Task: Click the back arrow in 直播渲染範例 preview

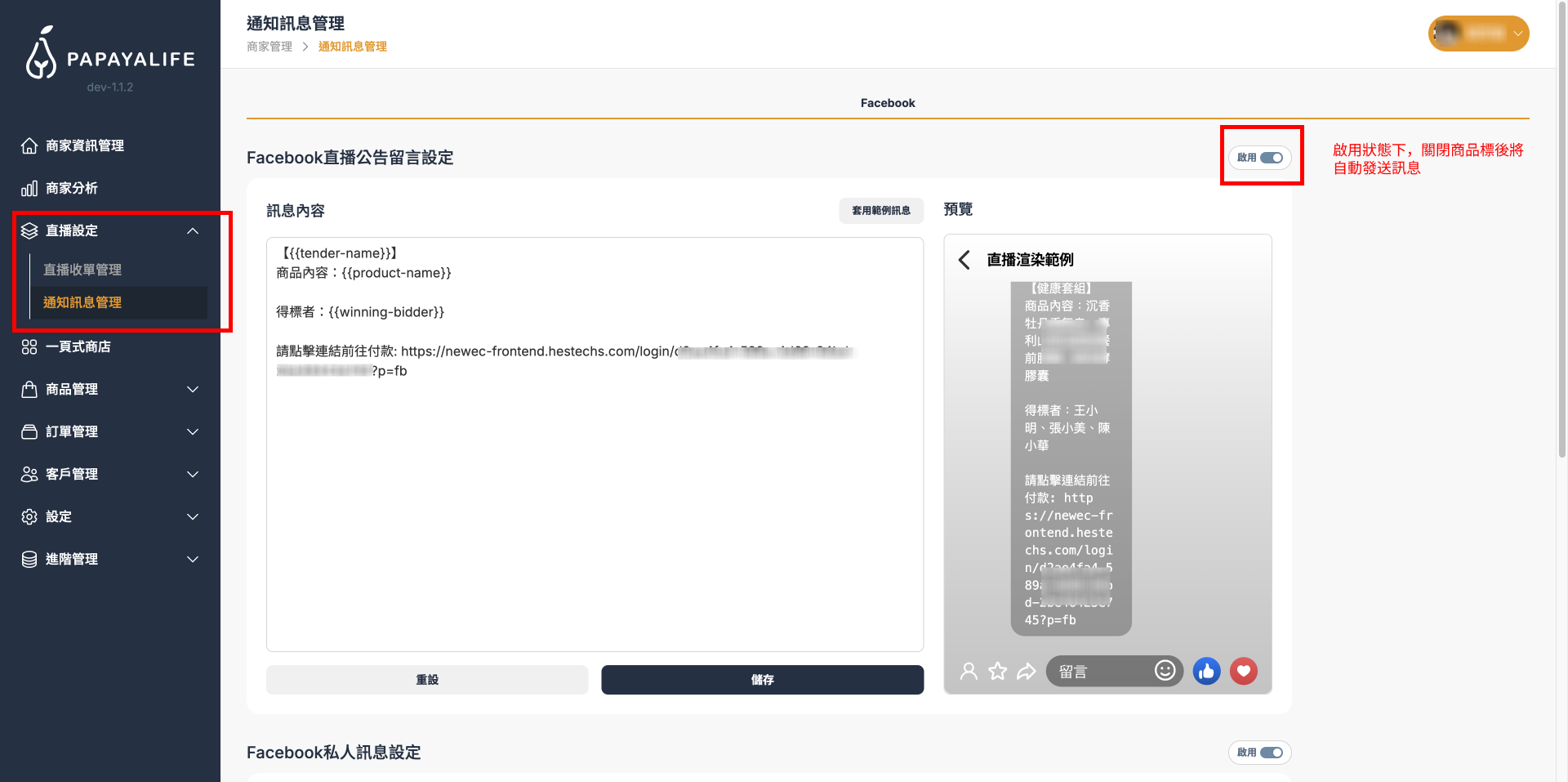Action: point(964,260)
